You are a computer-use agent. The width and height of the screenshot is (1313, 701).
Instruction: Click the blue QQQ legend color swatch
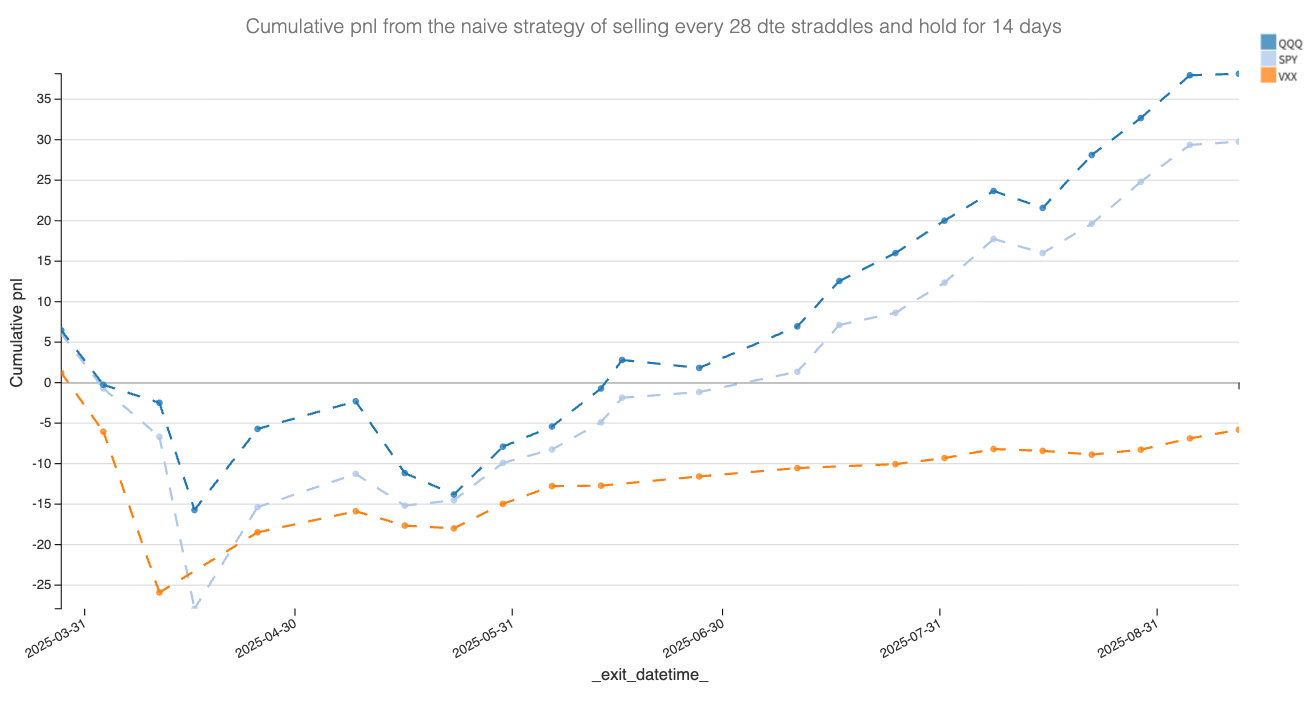point(1268,42)
